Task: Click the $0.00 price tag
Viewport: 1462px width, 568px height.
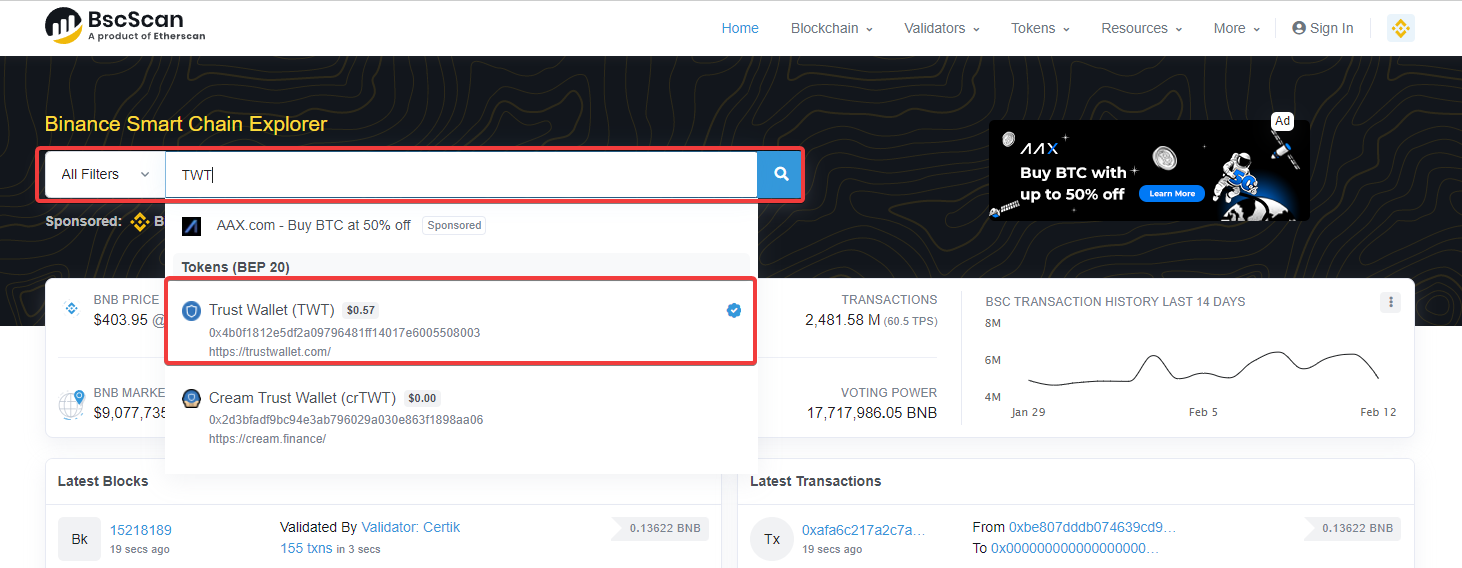Action: click(423, 398)
